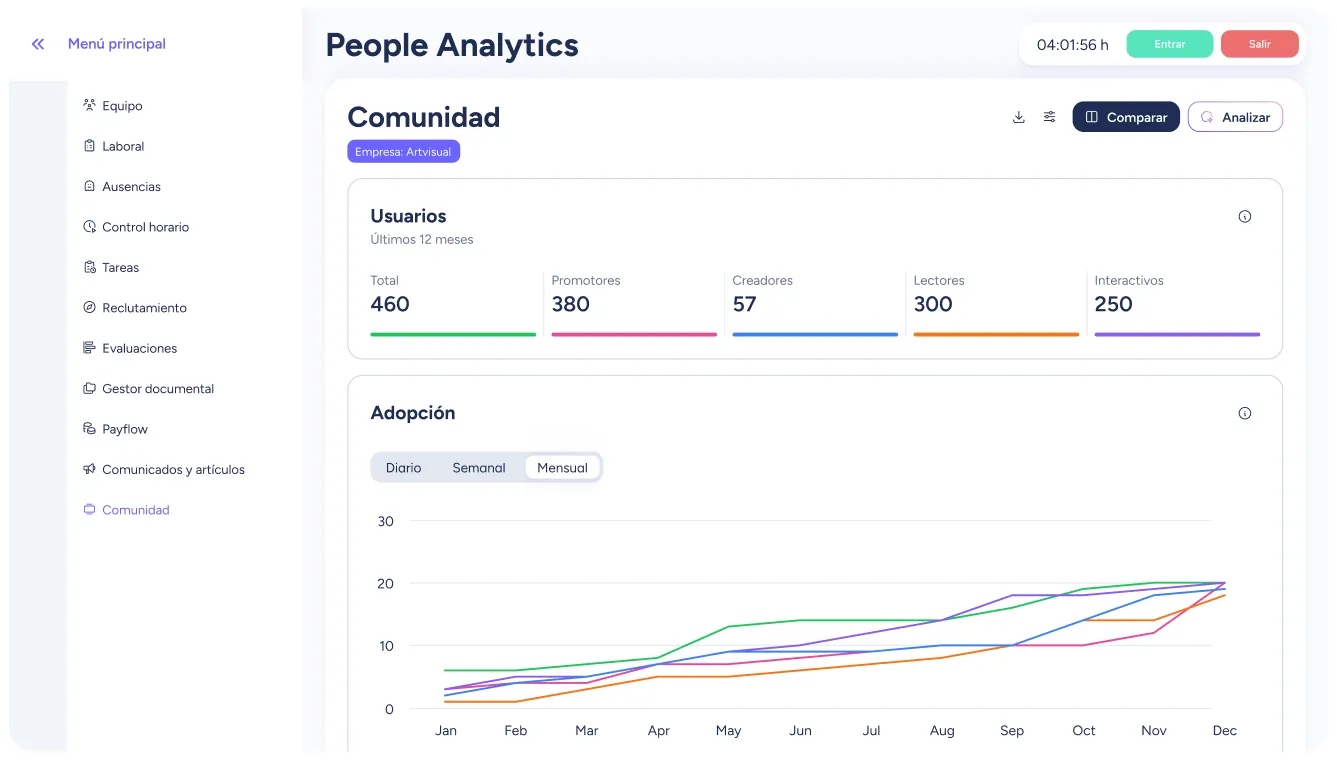This screenshot has width=1337, height=760.
Task: Click the Comparar button
Action: 1126,117
